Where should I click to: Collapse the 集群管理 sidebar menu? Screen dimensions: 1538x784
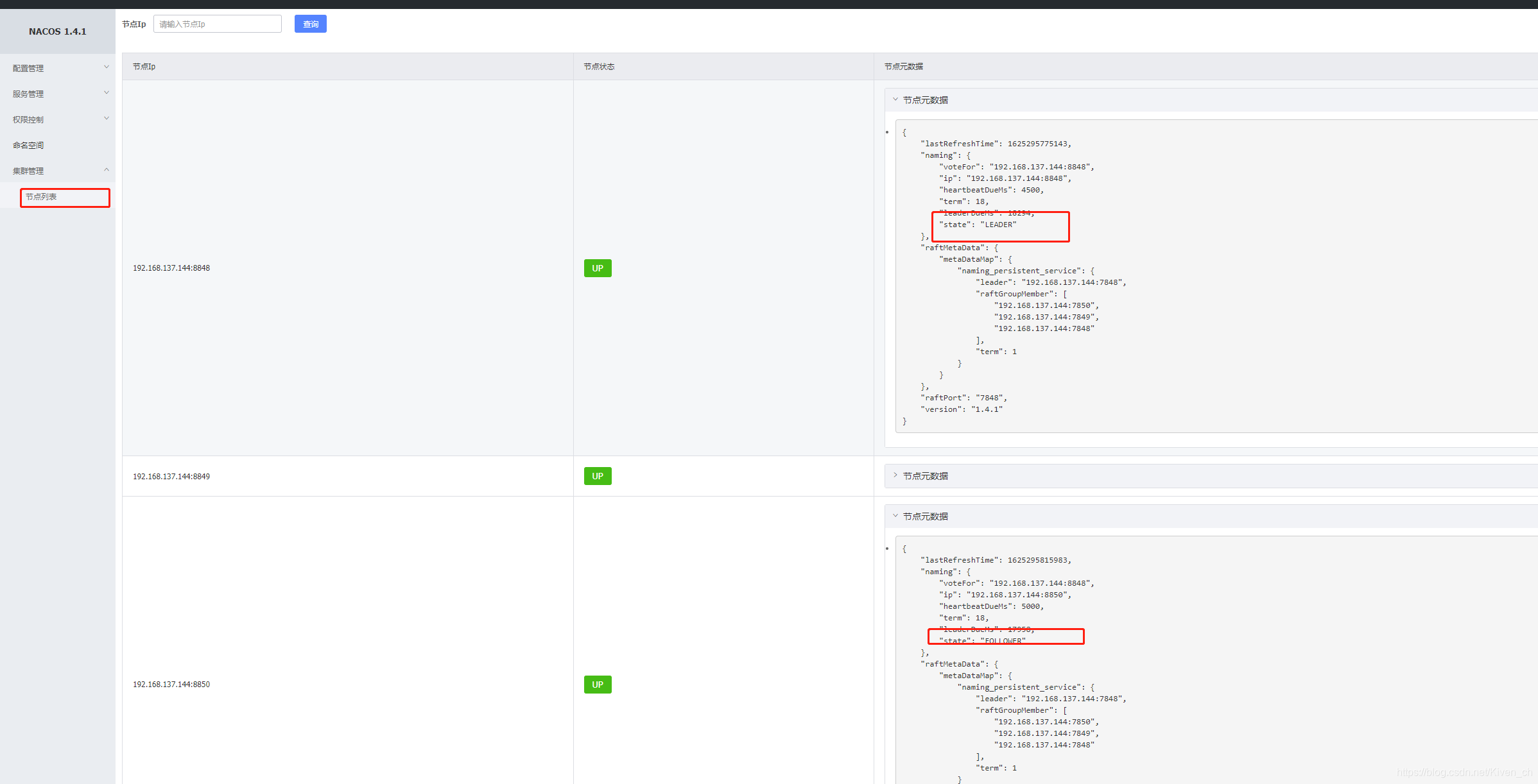tap(29, 171)
